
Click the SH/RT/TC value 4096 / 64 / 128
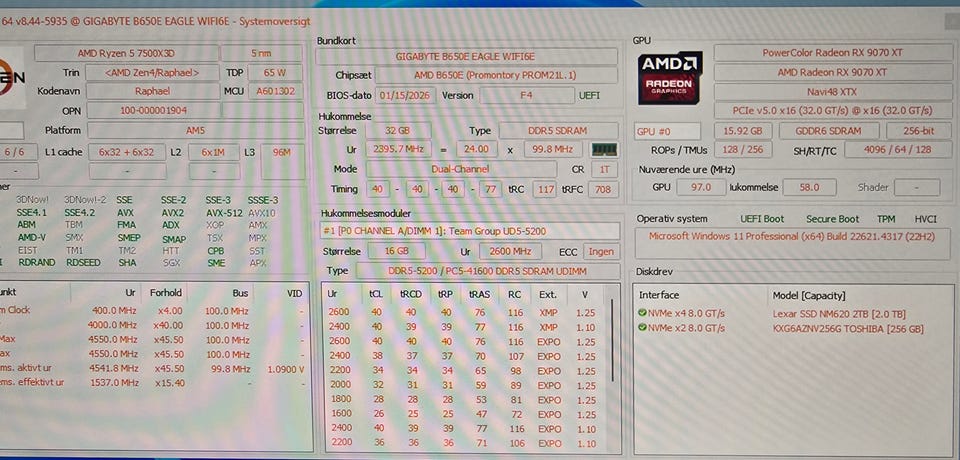pos(898,150)
